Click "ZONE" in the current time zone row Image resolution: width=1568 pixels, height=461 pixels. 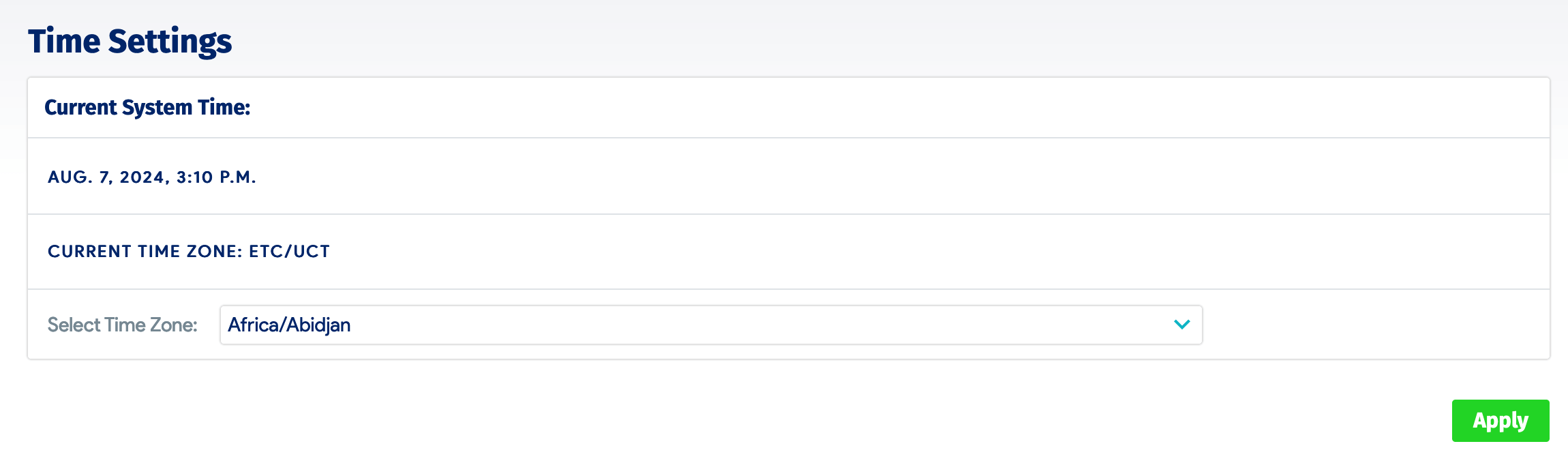pyautogui.click(x=212, y=252)
